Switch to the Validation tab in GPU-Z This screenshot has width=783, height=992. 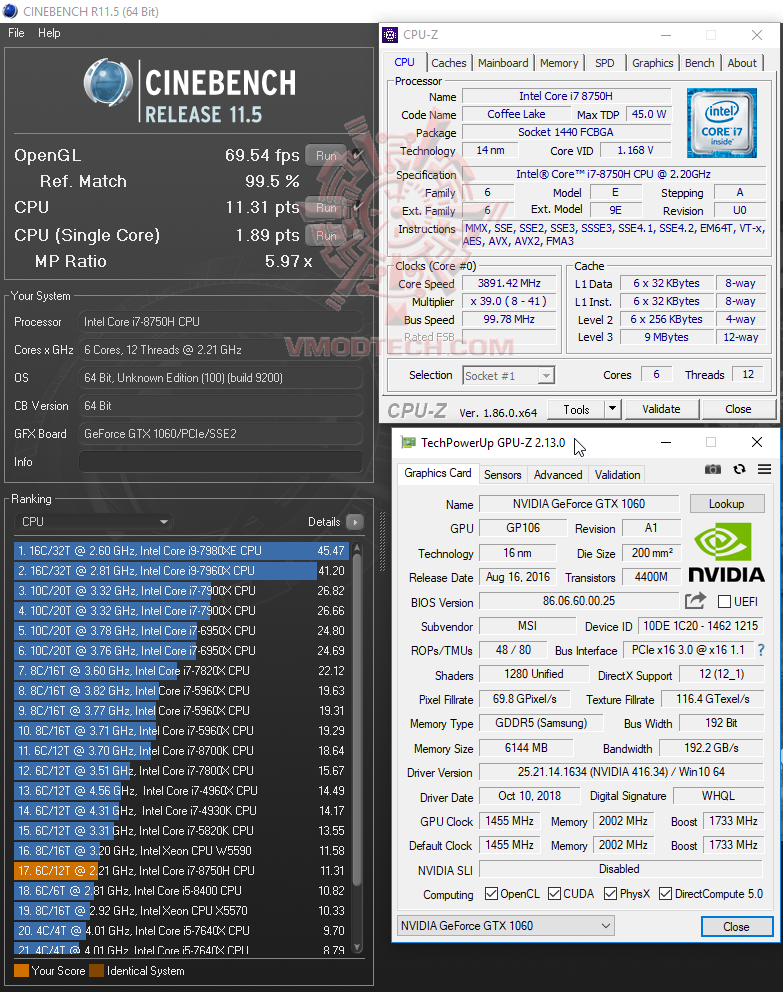tap(617, 474)
